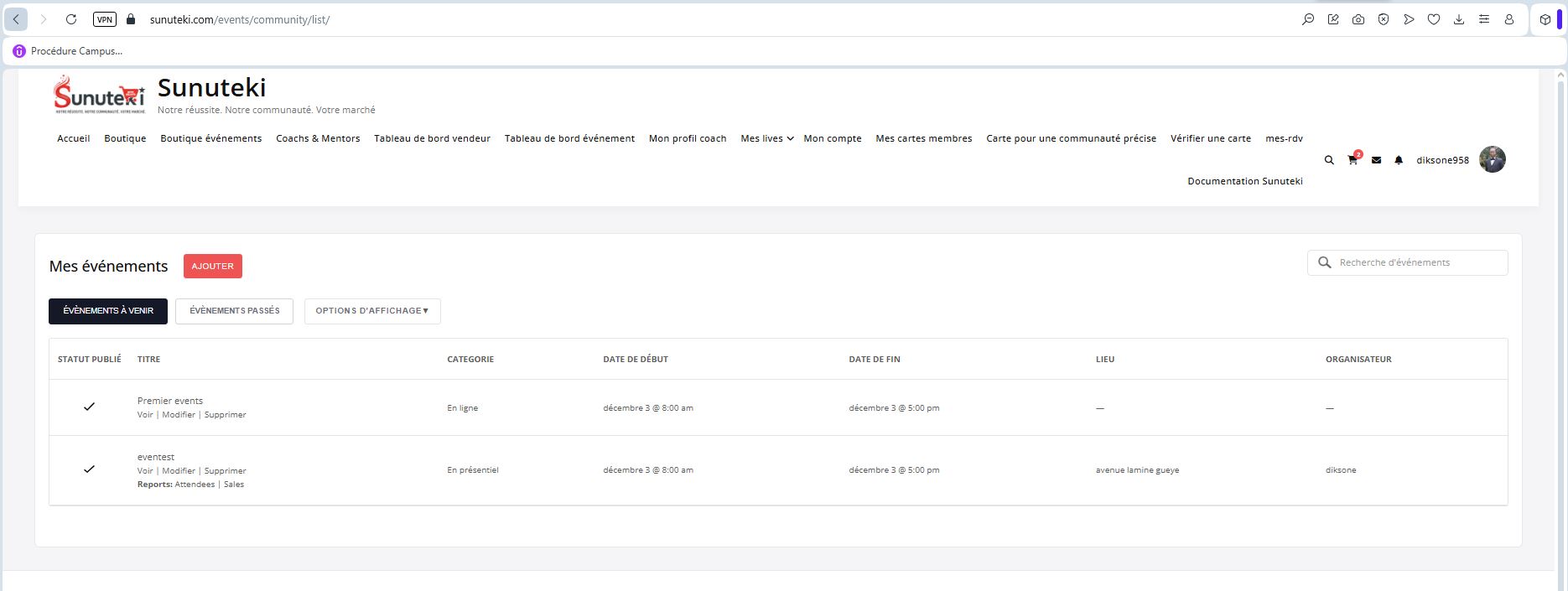The width and height of the screenshot is (1568, 591).
Task: Switch to Évènements passés tab
Action: [x=234, y=311]
